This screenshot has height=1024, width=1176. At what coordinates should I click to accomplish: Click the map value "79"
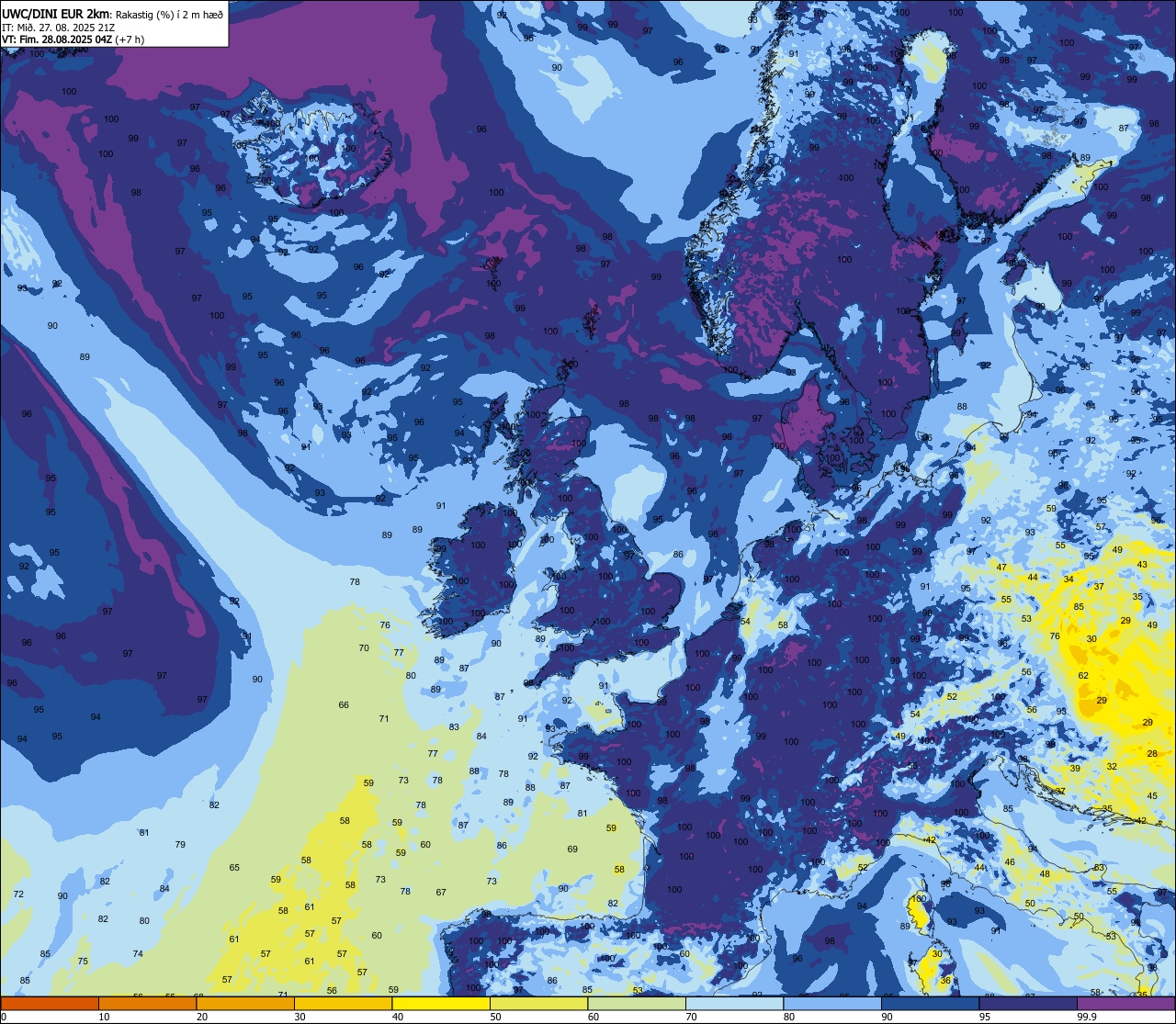pos(180,845)
